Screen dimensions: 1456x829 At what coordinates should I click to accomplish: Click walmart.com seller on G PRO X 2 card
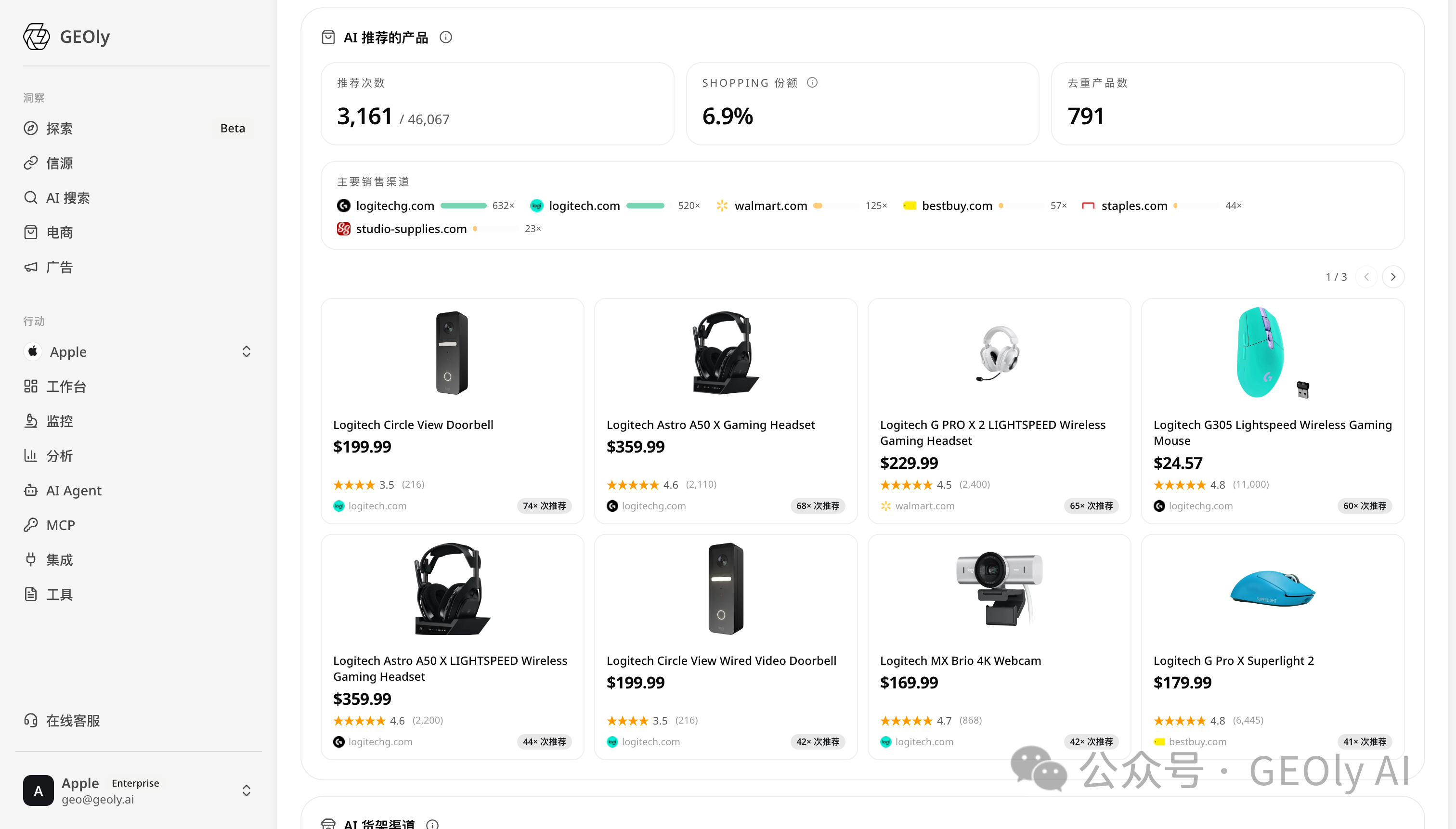click(x=925, y=505)
